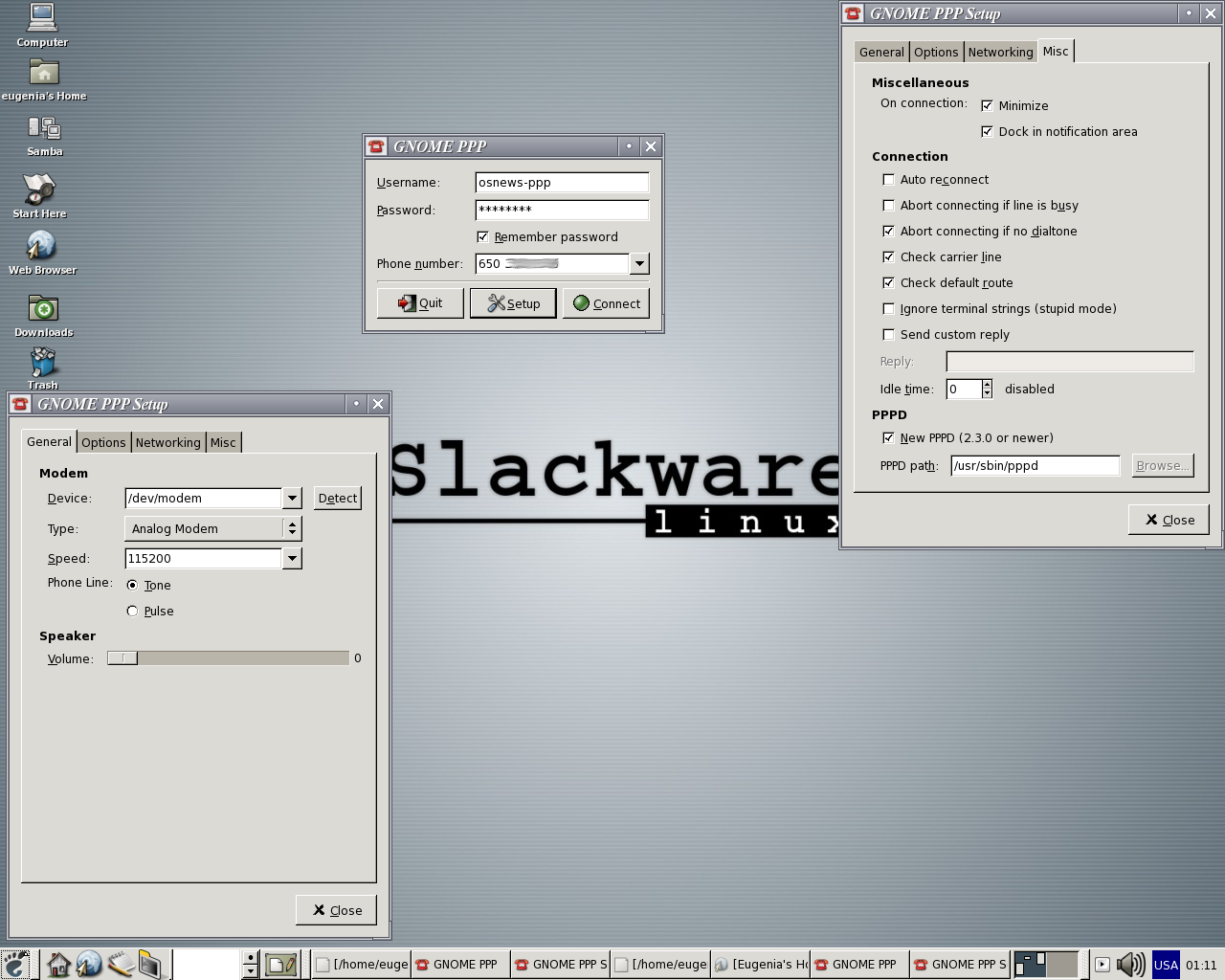The image size is (1225, 980).
Task: Click the USA keyboard layout indicator
Action: point(1166,964)
